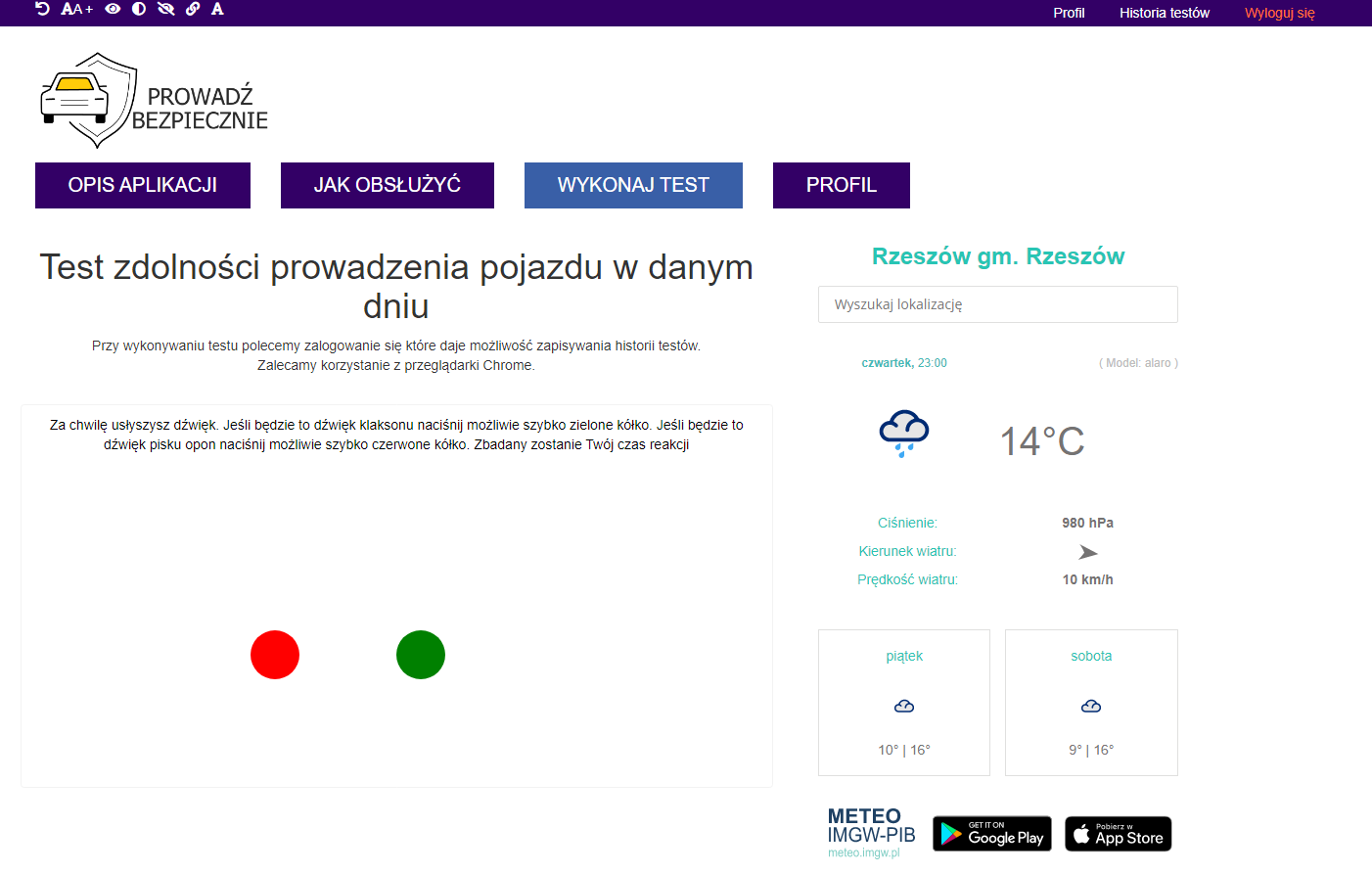
Task: Click the Wyszukaj lokalizację search field
Action: point(997,304)
